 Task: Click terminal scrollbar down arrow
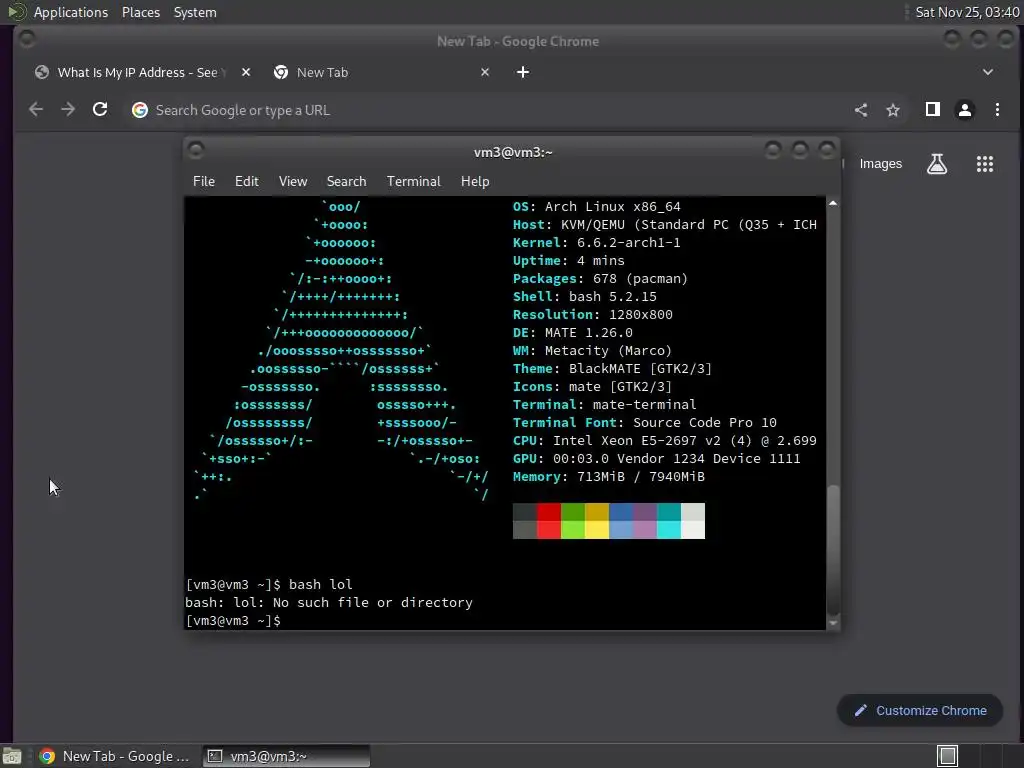[833, 623]
